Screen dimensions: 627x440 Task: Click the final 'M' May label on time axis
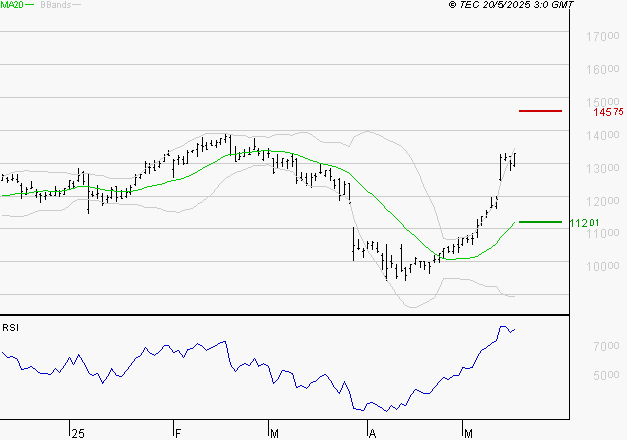point(468,432)
